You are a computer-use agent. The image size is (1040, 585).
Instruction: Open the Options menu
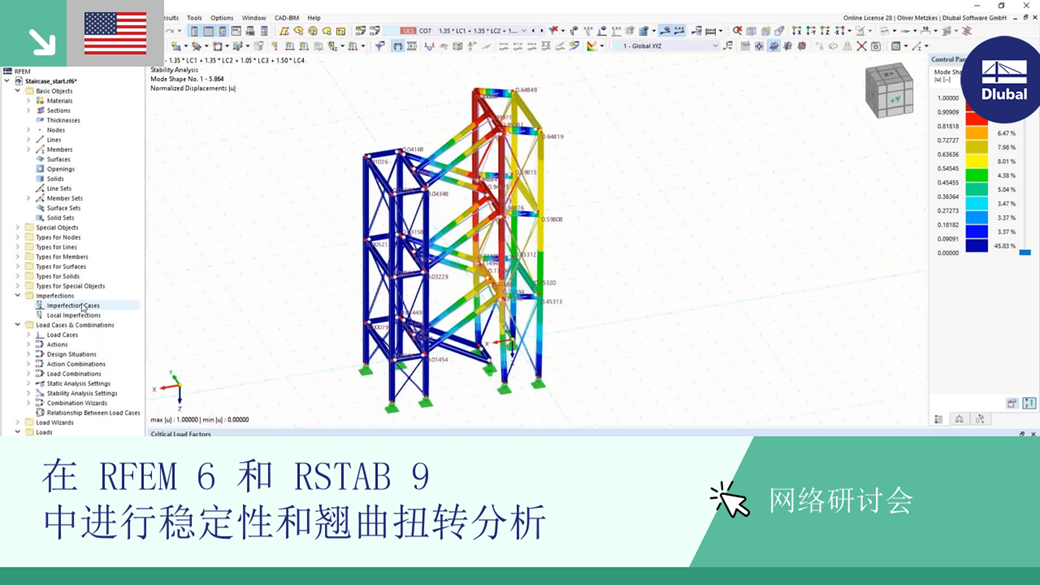point(222,18)
